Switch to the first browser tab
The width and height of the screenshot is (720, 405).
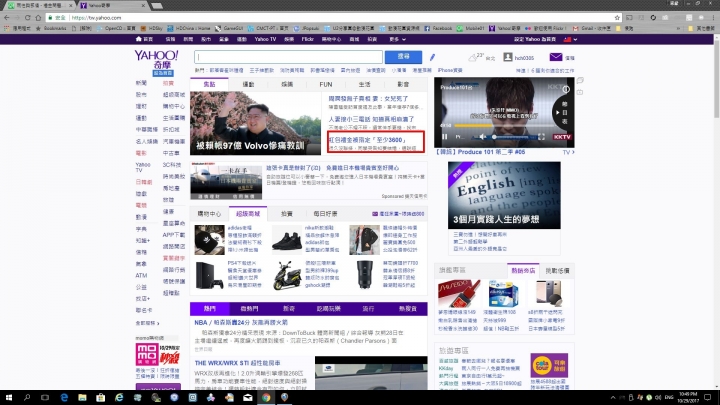pos(39,6)
